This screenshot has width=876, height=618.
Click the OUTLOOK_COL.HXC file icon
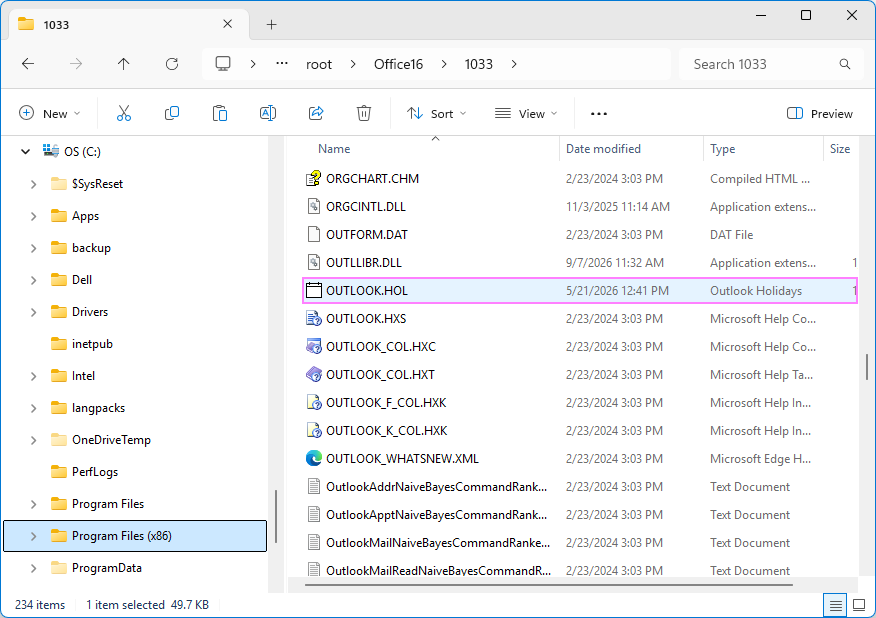click(x=313, y=346)
